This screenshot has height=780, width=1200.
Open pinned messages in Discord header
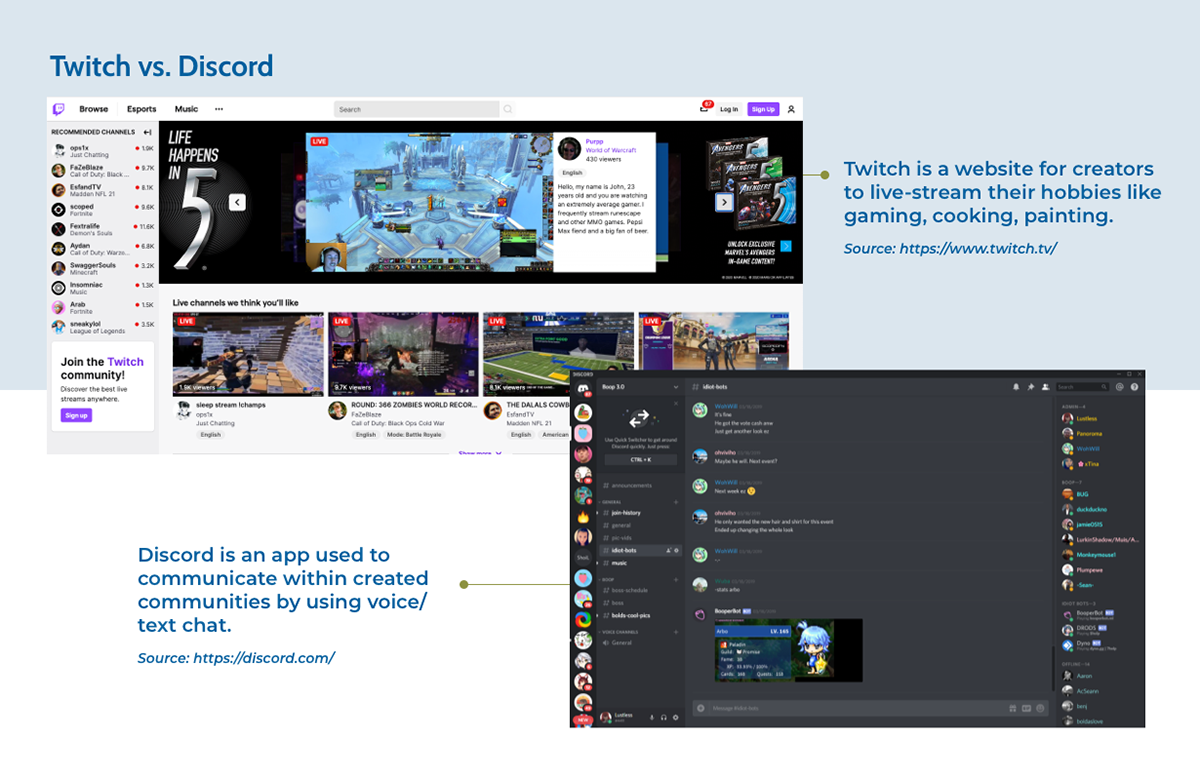tap(1031, 387)
